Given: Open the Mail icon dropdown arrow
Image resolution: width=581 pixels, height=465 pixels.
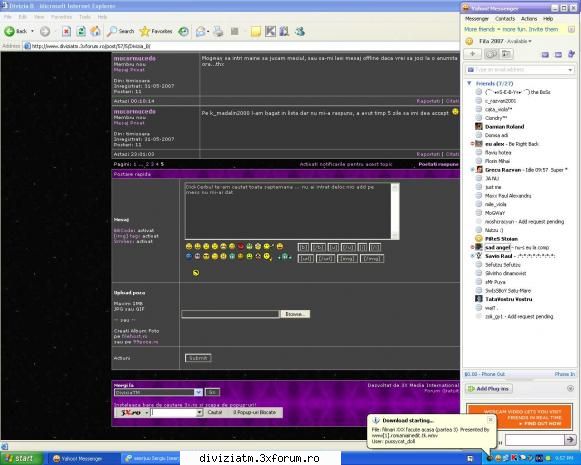Looking at the screenshot, I should click(x=208, y=32).
